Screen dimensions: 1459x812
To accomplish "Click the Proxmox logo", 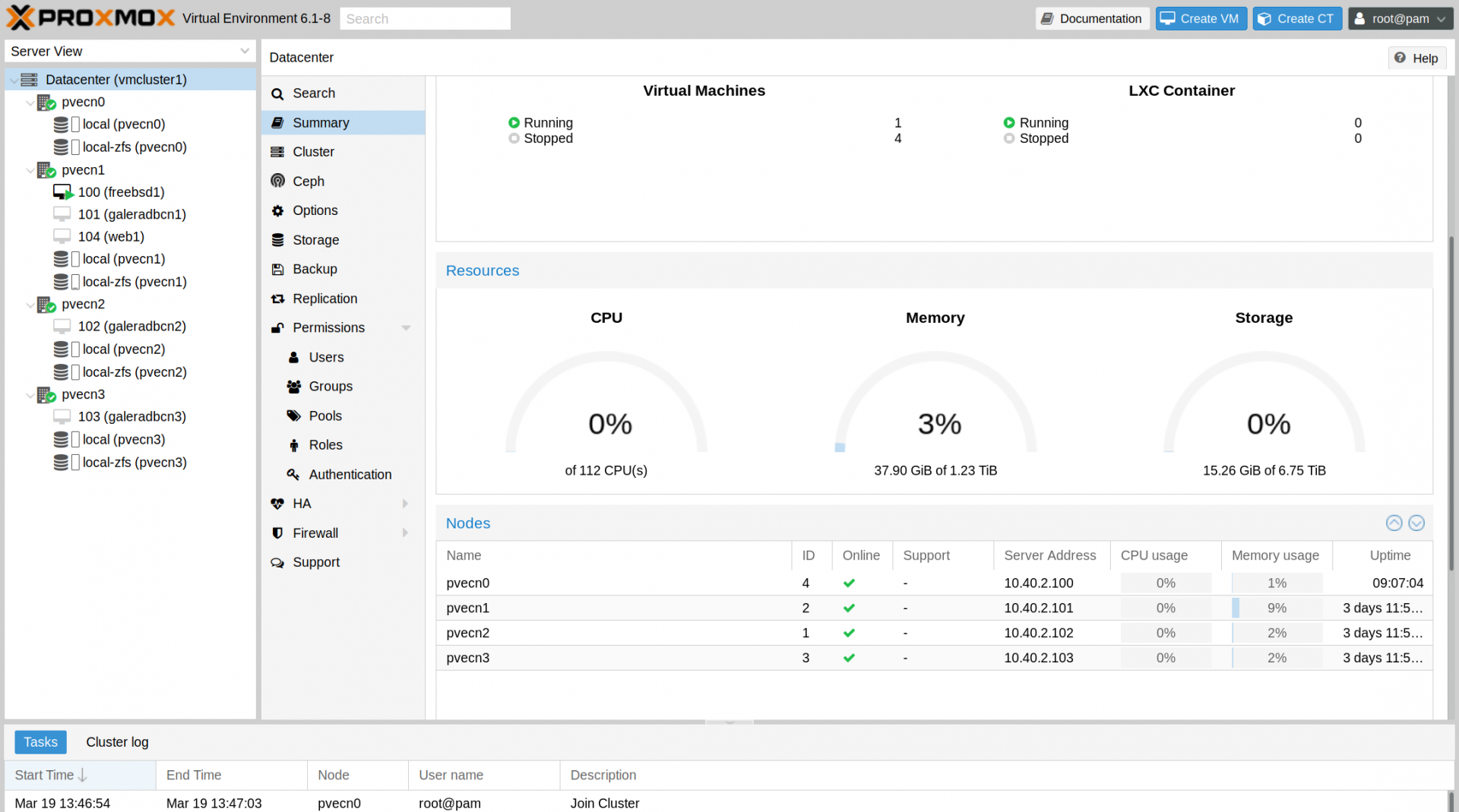I will pyautogui.click(x=91, y=17).
